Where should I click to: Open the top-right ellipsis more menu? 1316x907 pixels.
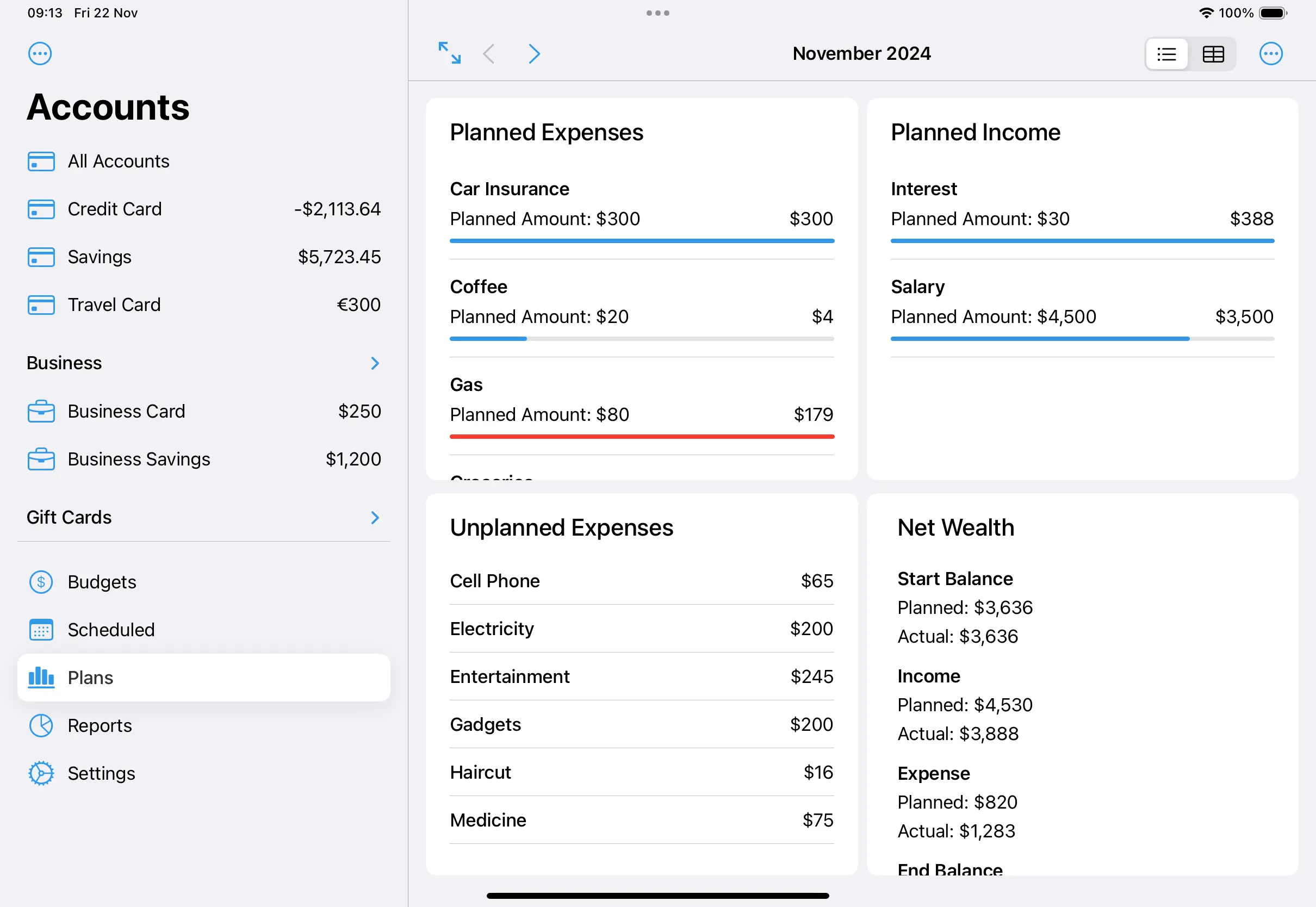tap(1270, 53)
